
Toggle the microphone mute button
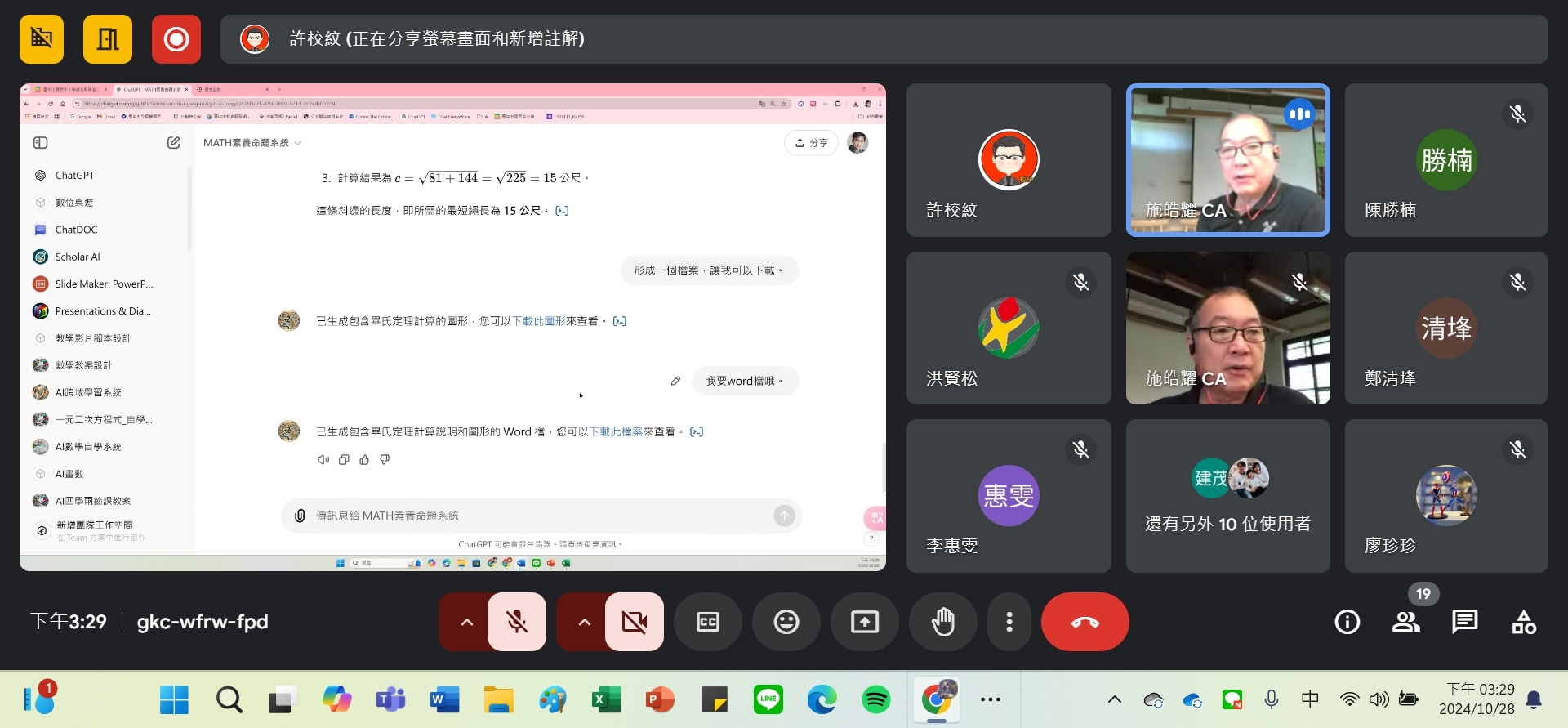coord(517,622)
